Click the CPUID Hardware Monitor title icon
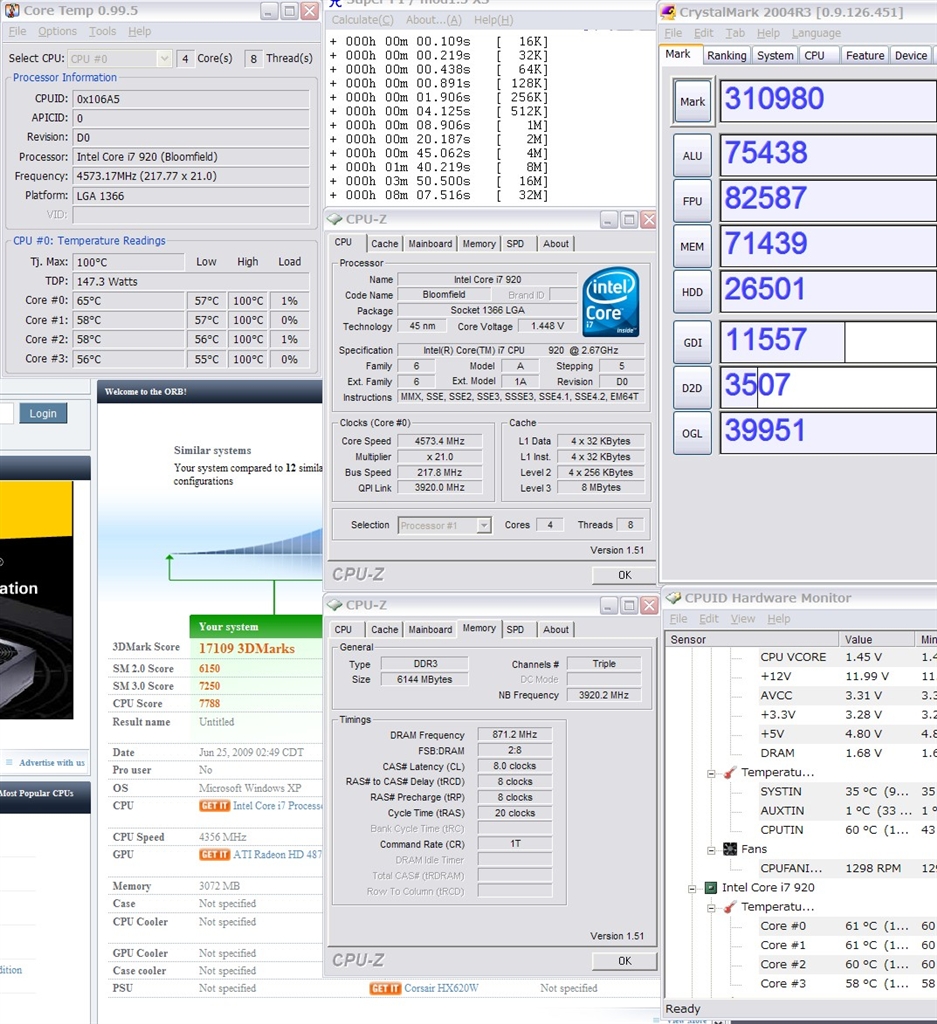The image size is (937, 1024). pos(673,598)
